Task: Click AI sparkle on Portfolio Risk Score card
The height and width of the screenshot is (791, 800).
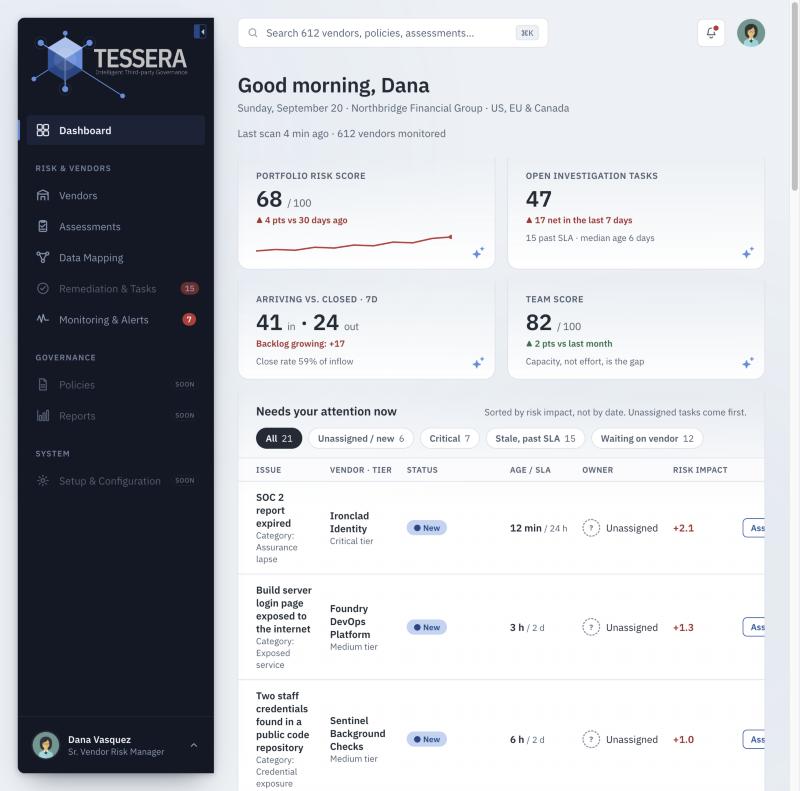Action: pos(478,252)
